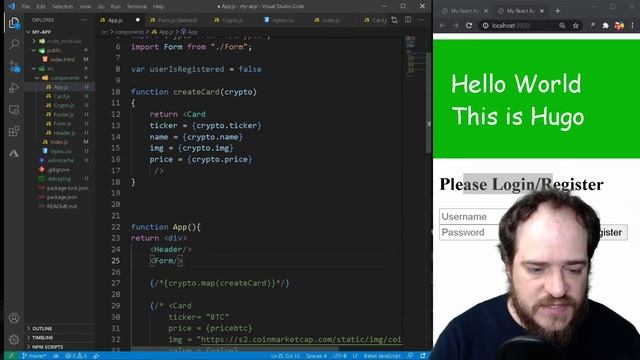Click the Explorer panel more actions ellipsis
The width and height of the screenshot is (640, 360).
[84, 20]
